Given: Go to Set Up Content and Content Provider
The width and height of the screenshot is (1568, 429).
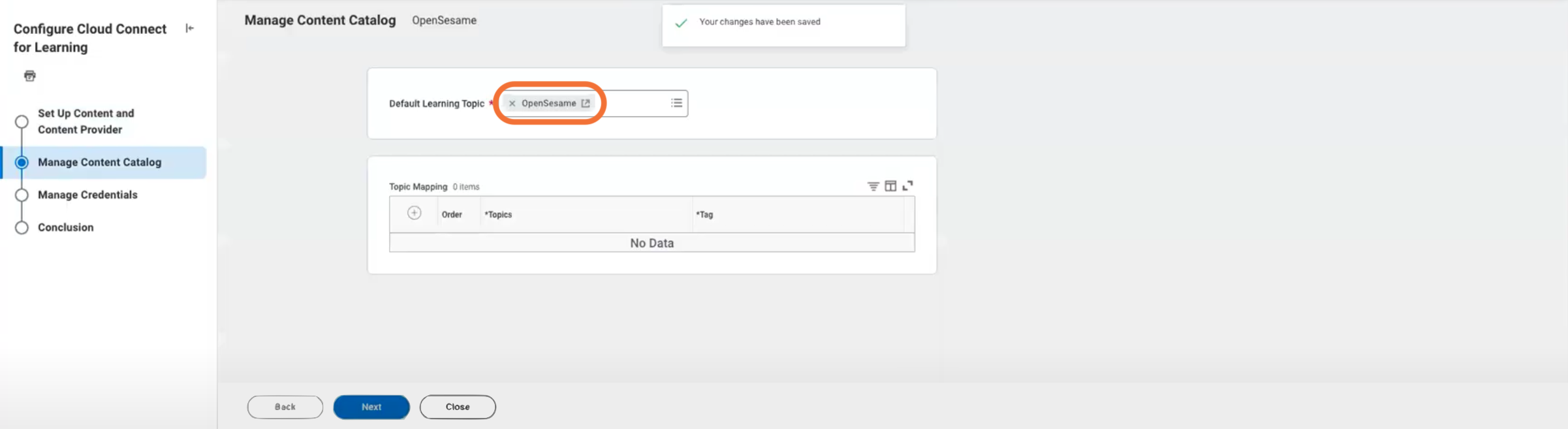Looking at the screenshot, I should [x=86, y=121].
